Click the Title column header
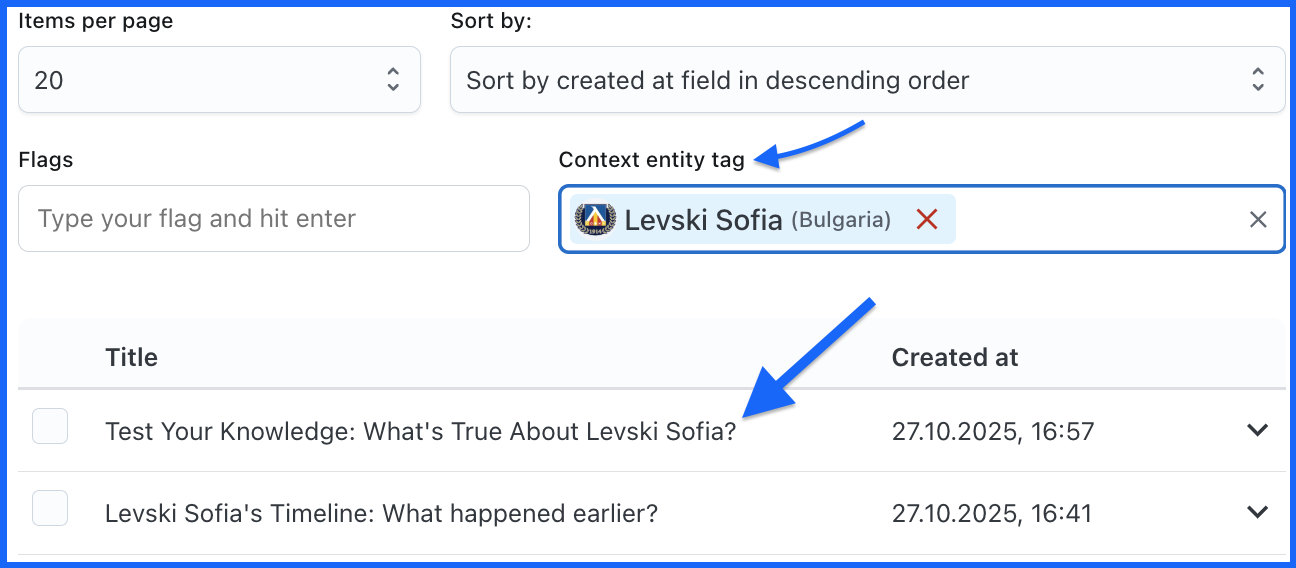This screenshot has width=1296, height=568. point(131,357)
